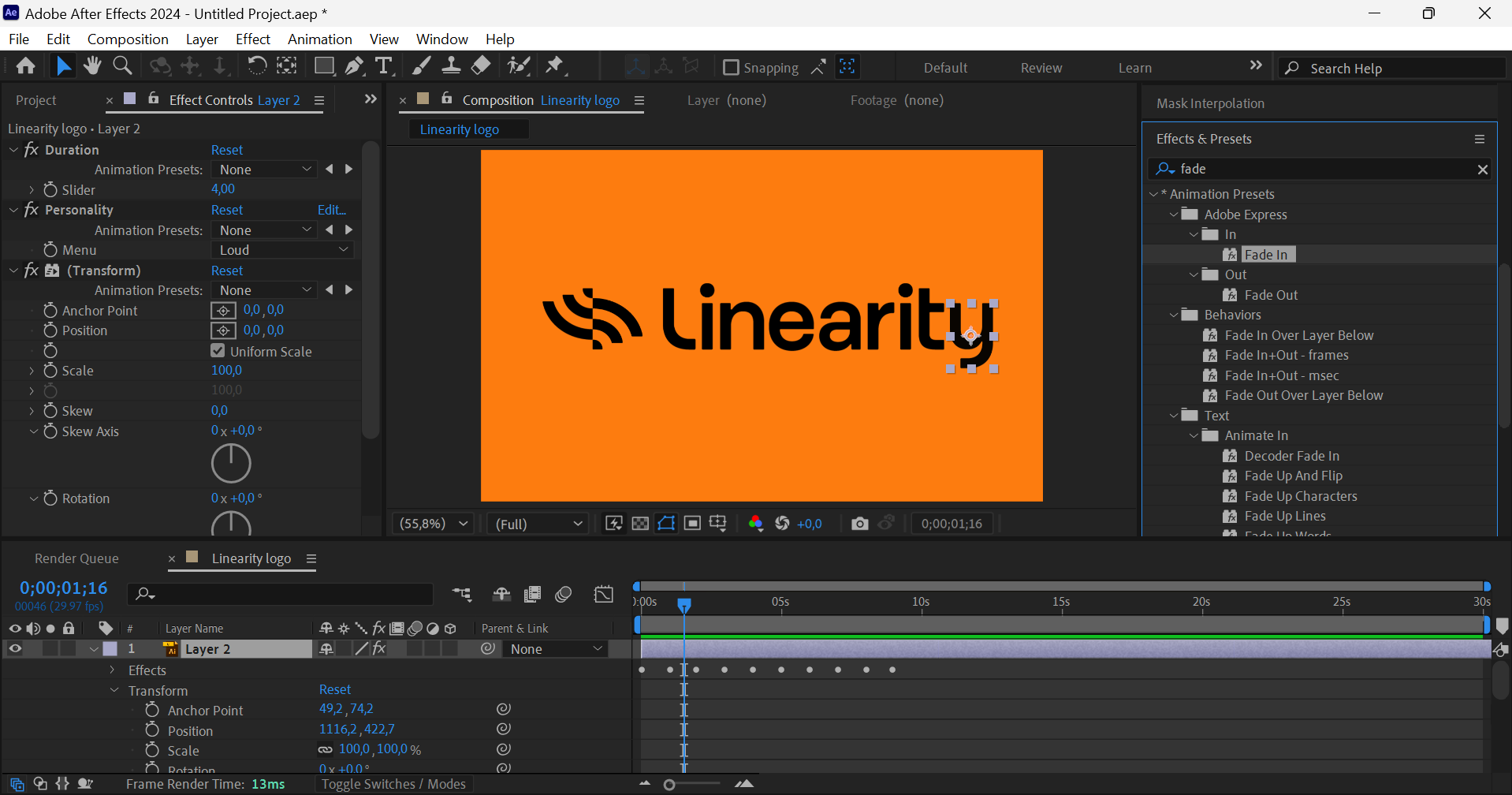Expand the Effects group of Layer 2
Screen dimensions: 1512x795
(x=113, y=670)
